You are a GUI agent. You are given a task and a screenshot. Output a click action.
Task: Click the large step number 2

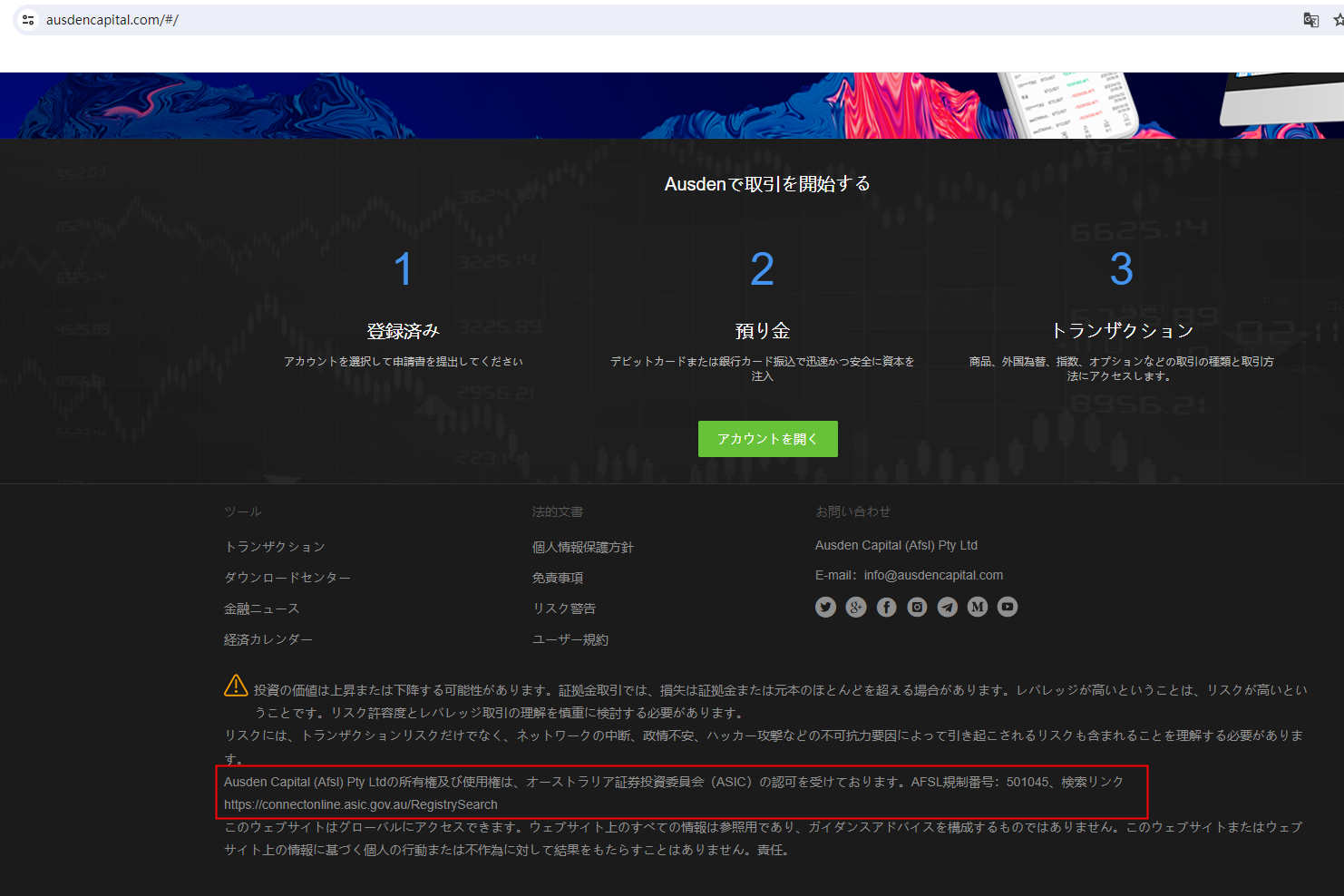[x=763, y=269]
